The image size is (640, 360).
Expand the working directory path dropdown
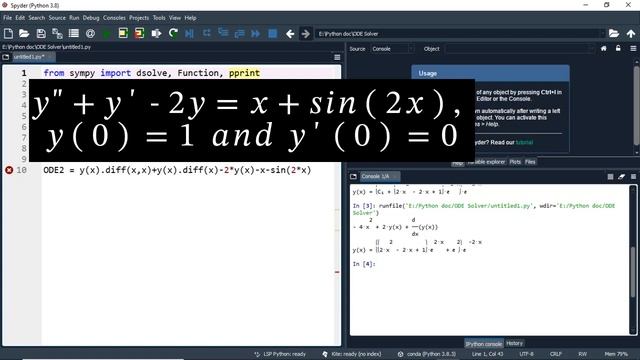pyautogui.click(x=602, y=33)
